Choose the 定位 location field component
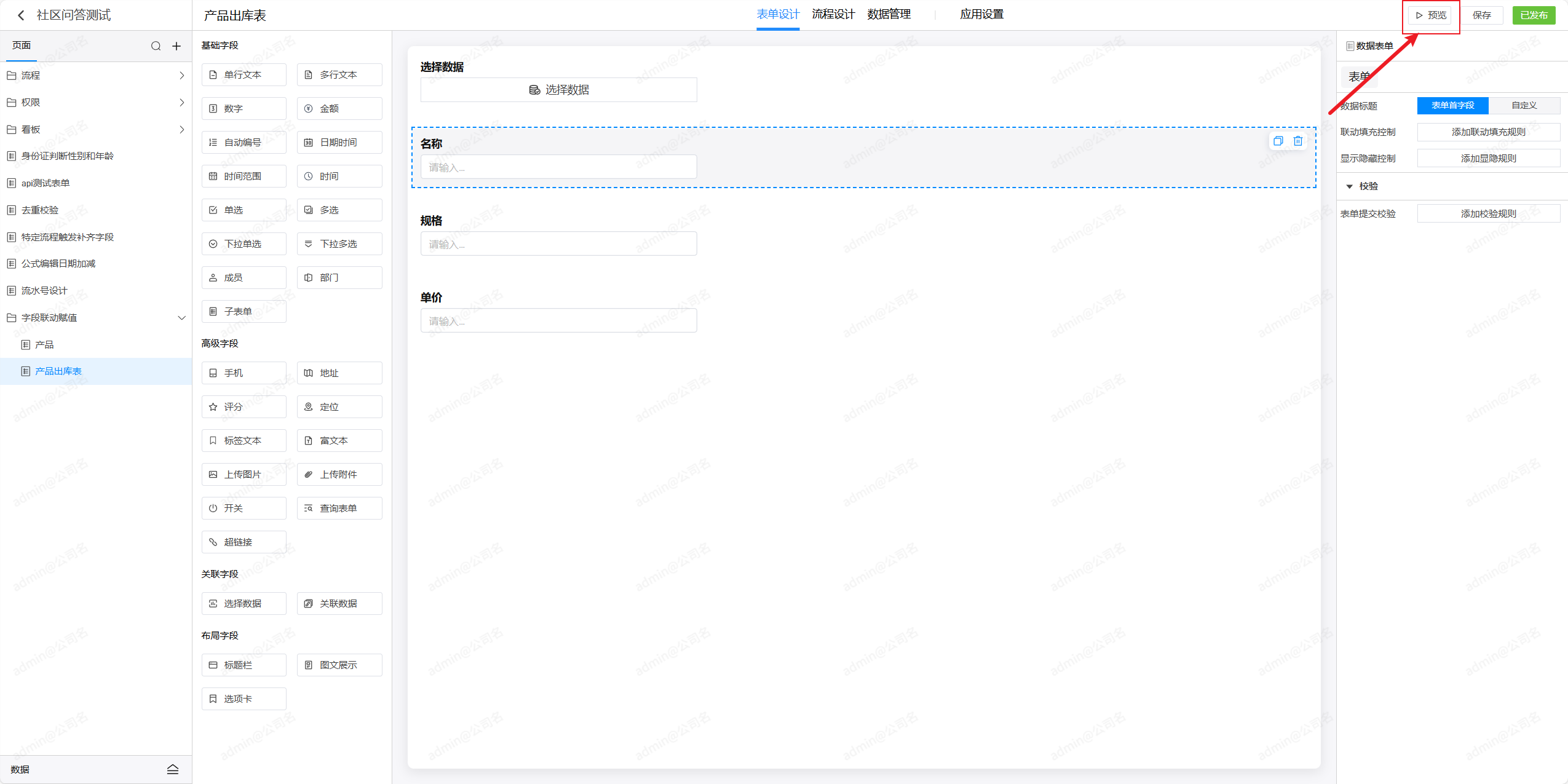 coord(339,406)
